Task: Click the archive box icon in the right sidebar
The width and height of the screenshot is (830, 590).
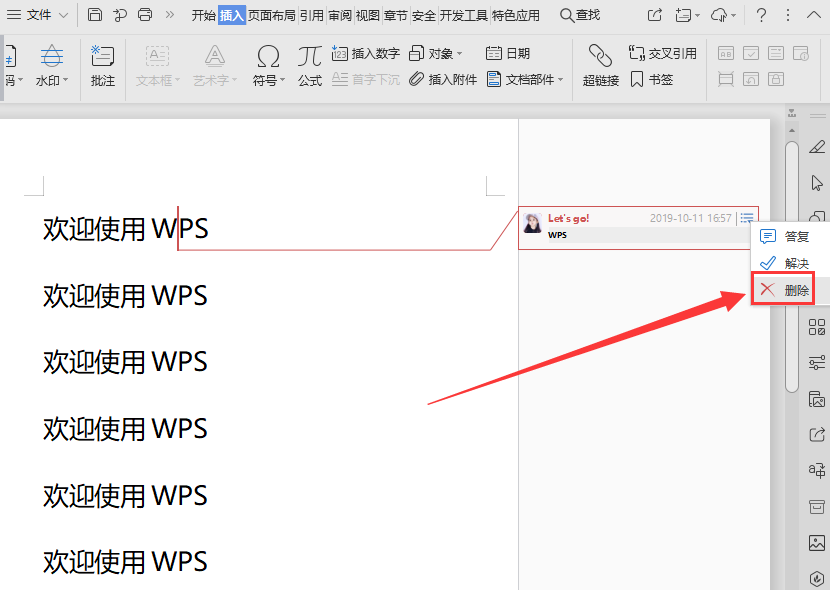Action: coord(817,506)
